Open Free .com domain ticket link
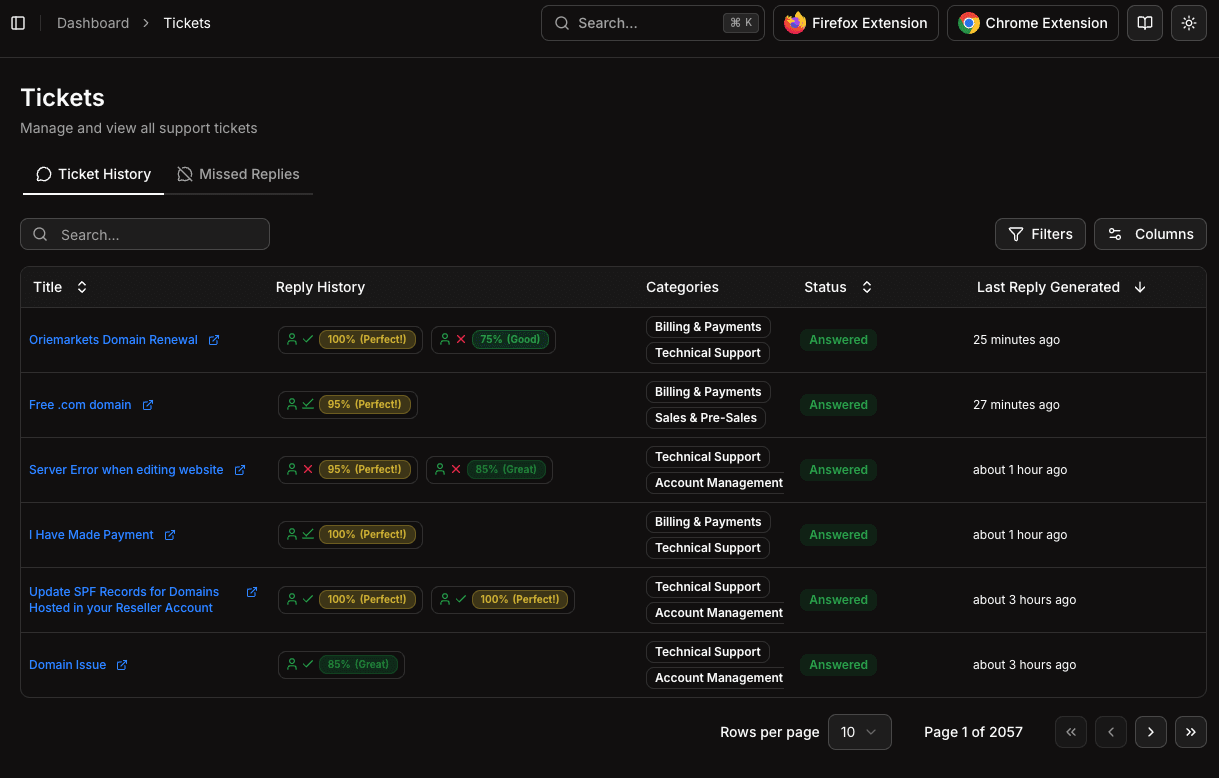Image resolution: width=1219 pixels, height=778 pixels. pyautogui.click(x=80, y=405)
